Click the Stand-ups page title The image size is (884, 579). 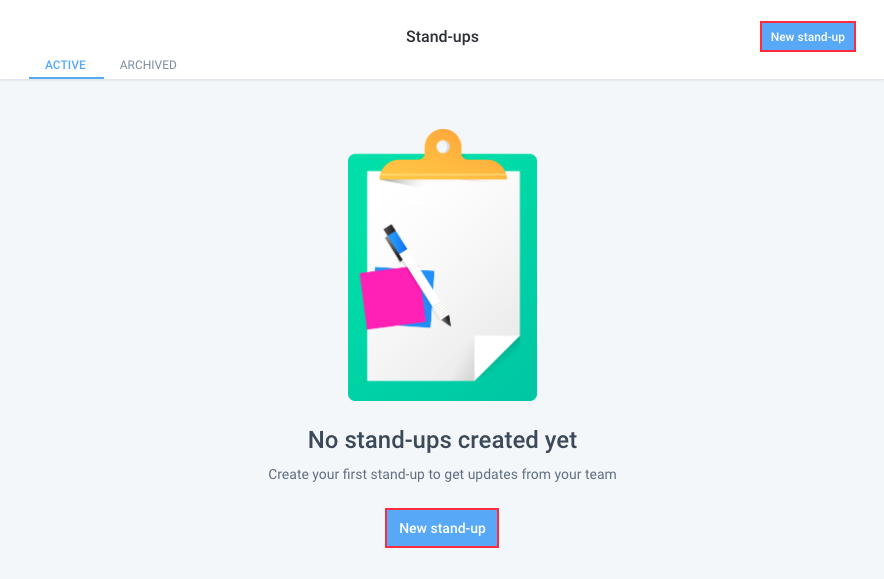pyautogui.click(x=442, y=36)
